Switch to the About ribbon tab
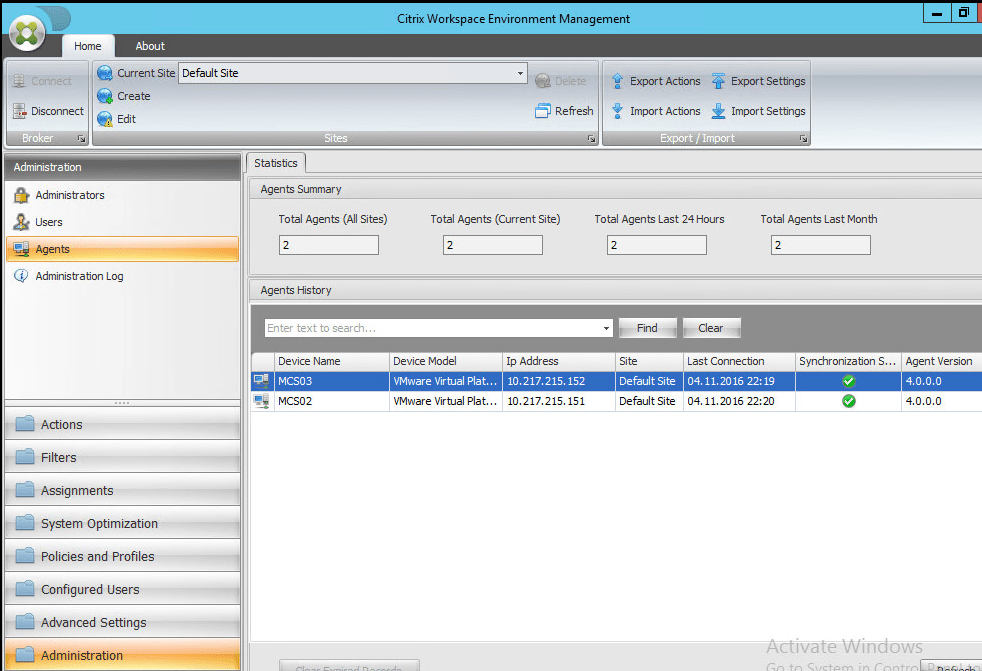This screenshot has width=982, height=671. [x=150, y=46]
